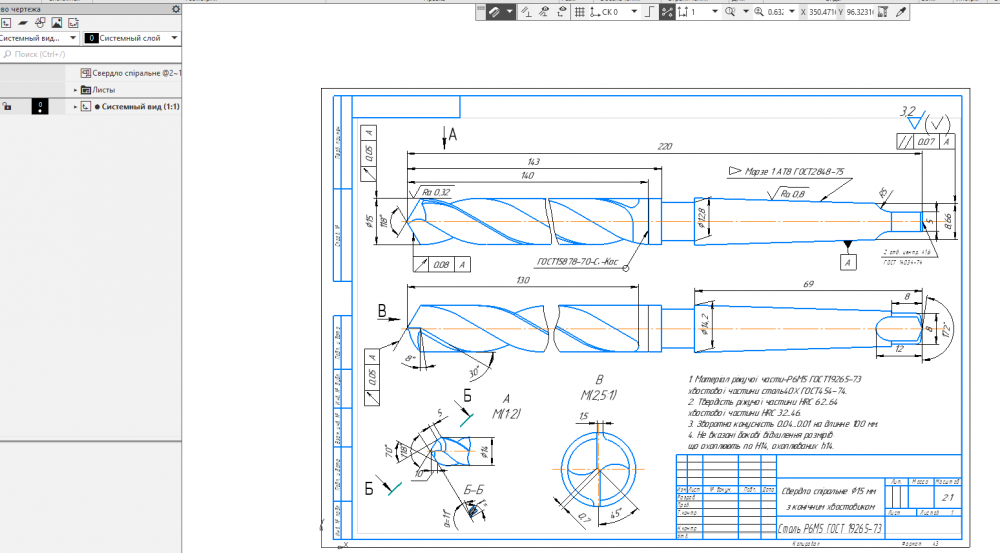1000x553 pixels.
Task: Click the calculator icon beside Y coordinate
Action: pyautogui.click(x=880, y=12)
